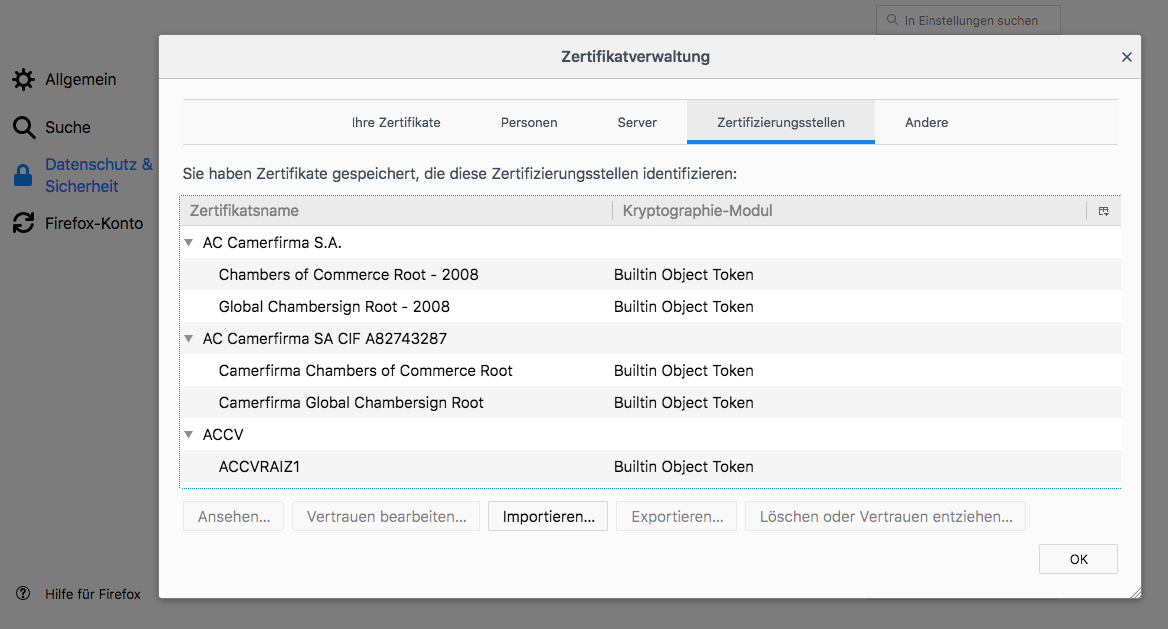The height and width of the screenshot is (629, 1168).
Task: Confirm the dialog with OK
Action: [1078, 559]
